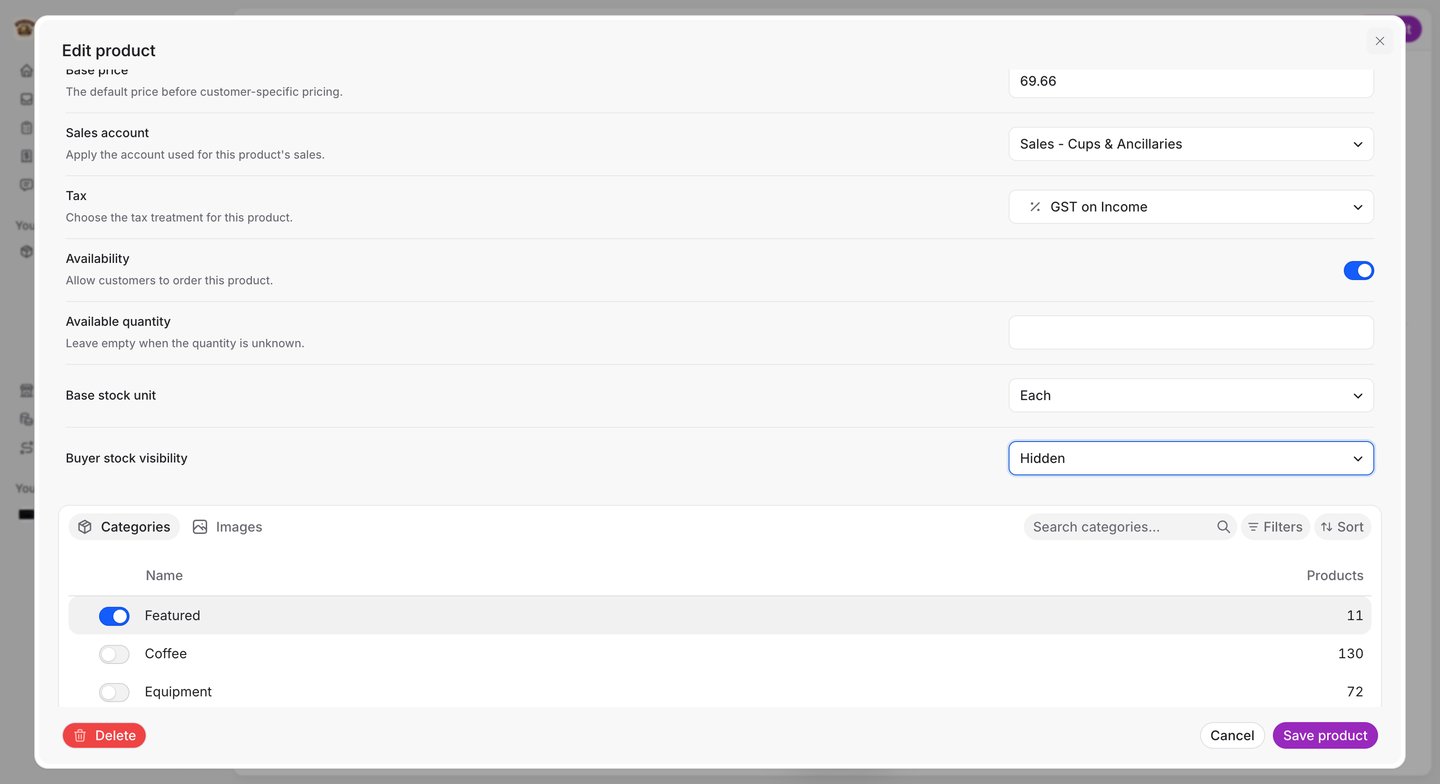Click the product count 72
Viewport: 1440px width, 784px height.
1355,692
